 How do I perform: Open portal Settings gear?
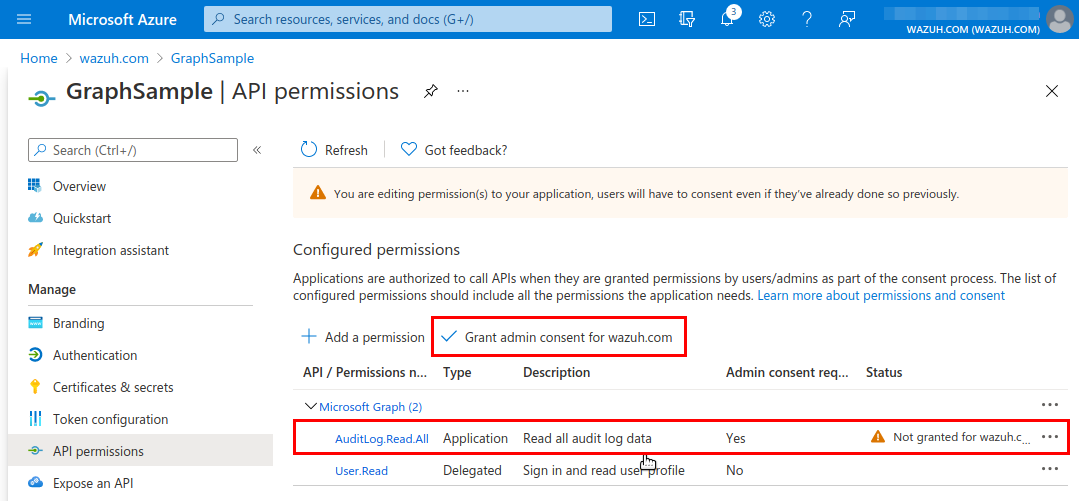coord(767,19)
